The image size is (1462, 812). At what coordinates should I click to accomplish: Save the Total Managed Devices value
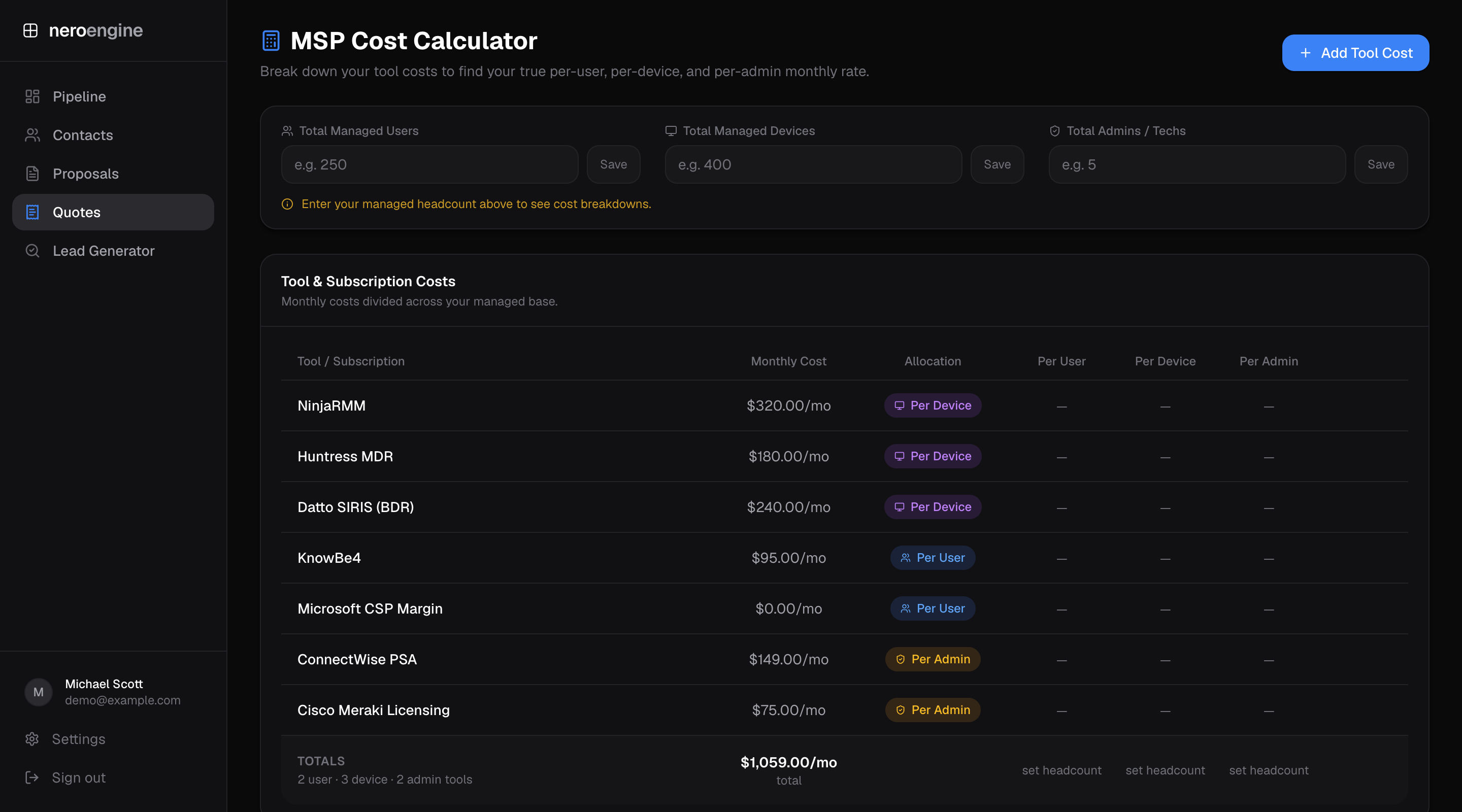pyautogui.click(x=997, y=164)
